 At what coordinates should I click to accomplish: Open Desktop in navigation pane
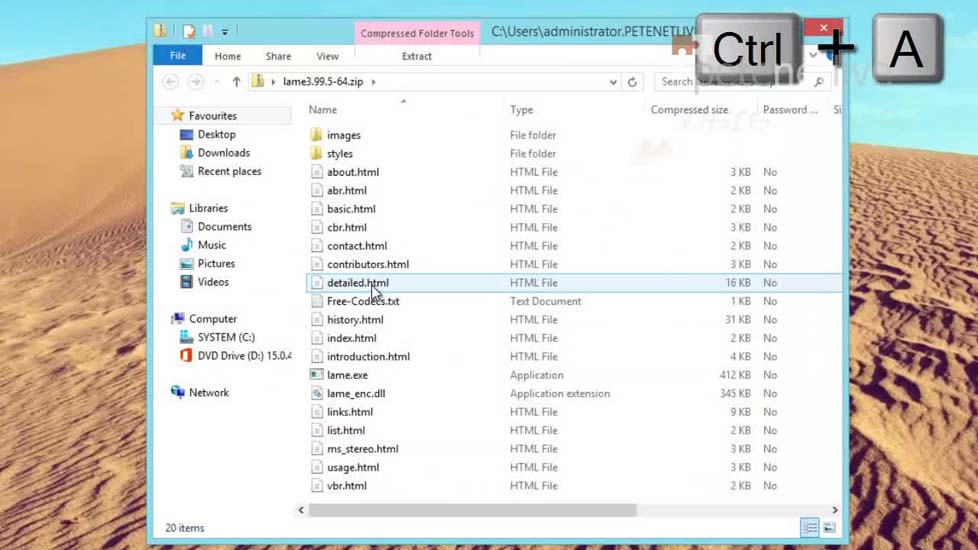pyautogui.click(x=216, y=134)
